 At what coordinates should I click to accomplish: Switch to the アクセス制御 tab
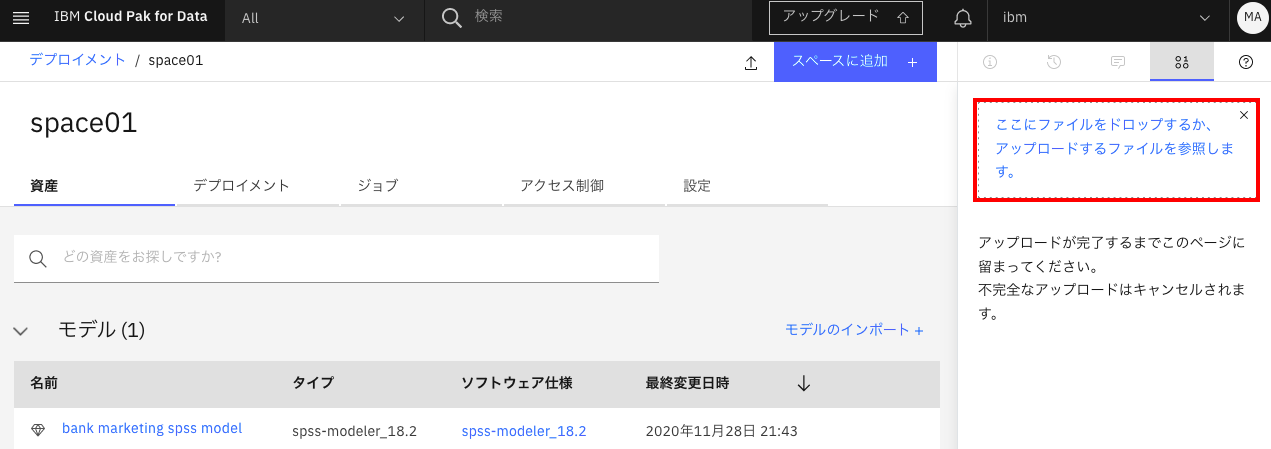pyautogui.click(x=584, y=186)
